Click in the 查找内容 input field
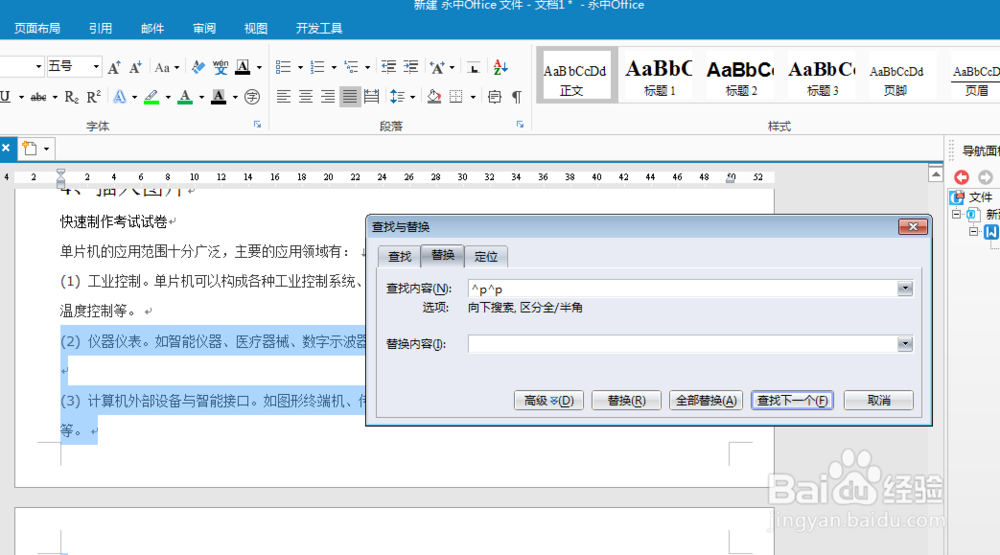This screenshot has height=555, width=1000. [682, 288]
